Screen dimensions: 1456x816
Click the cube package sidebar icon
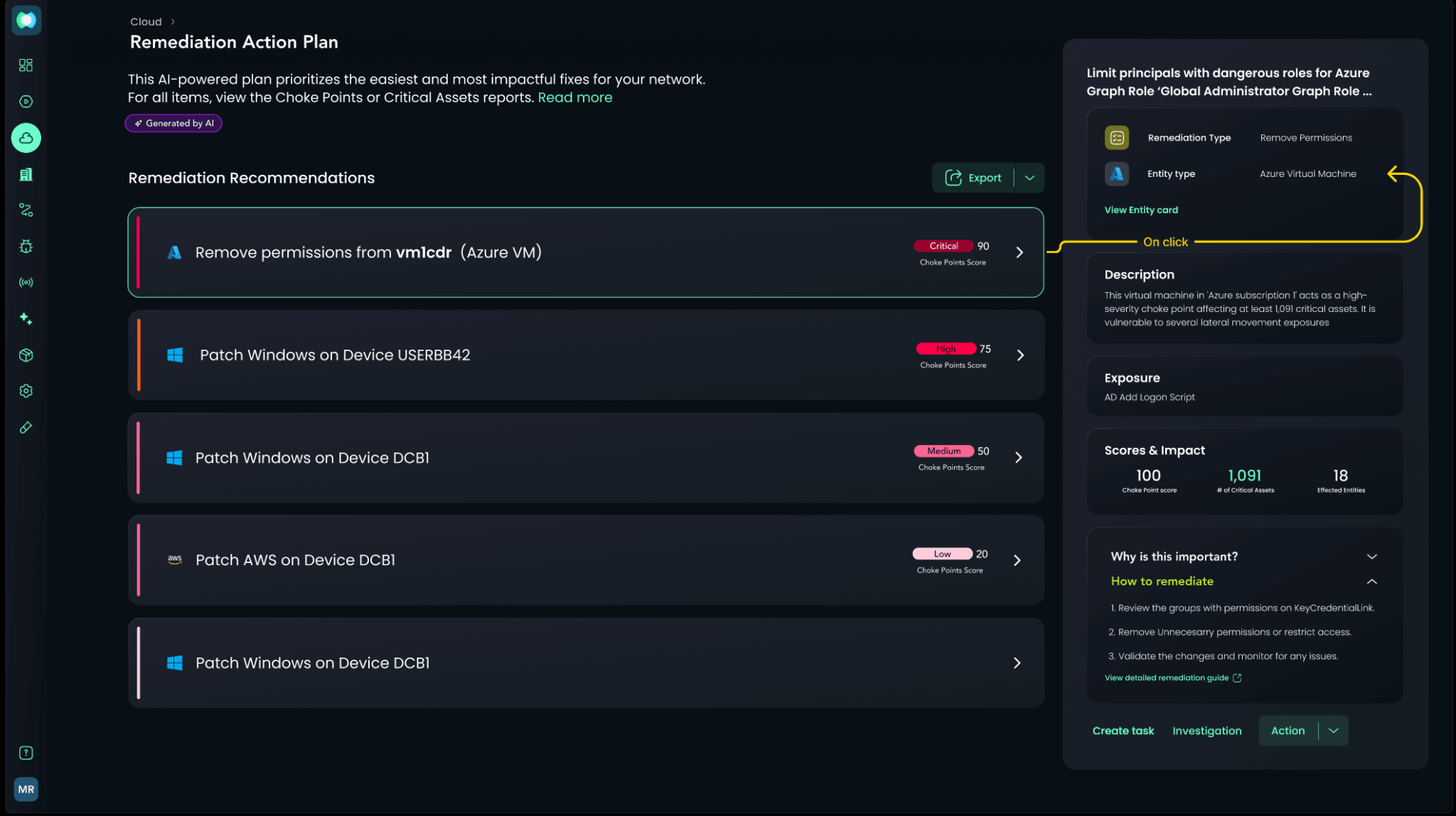26,355
